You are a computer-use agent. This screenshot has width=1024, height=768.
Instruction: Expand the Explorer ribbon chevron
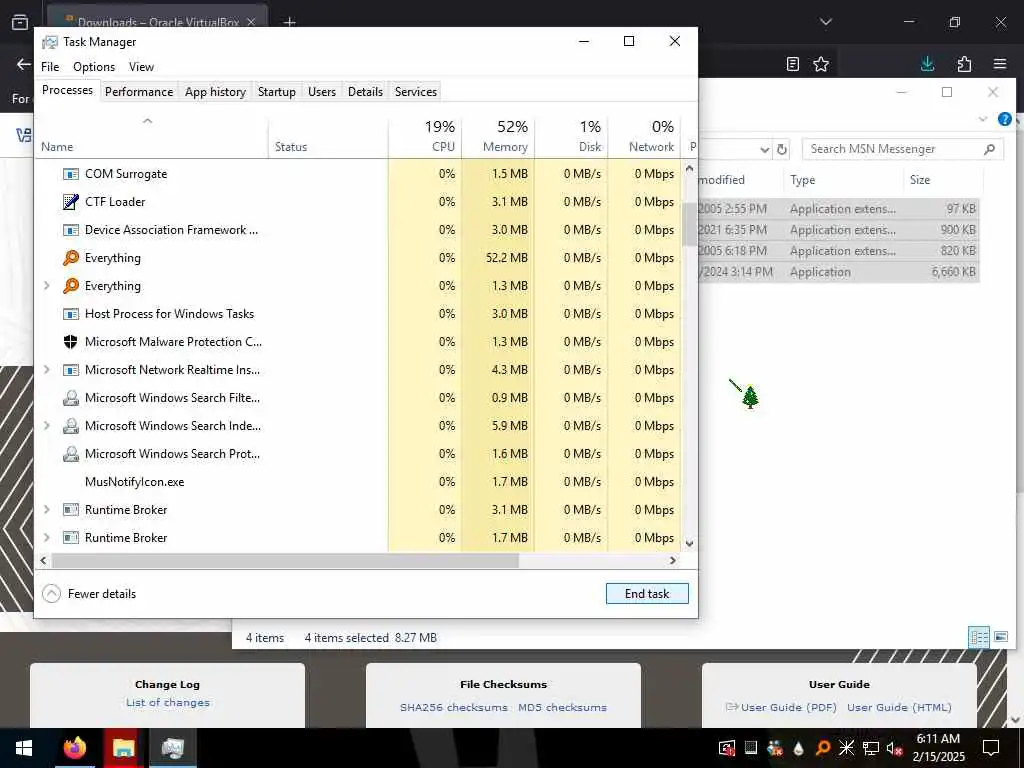(x=983, y=119)
